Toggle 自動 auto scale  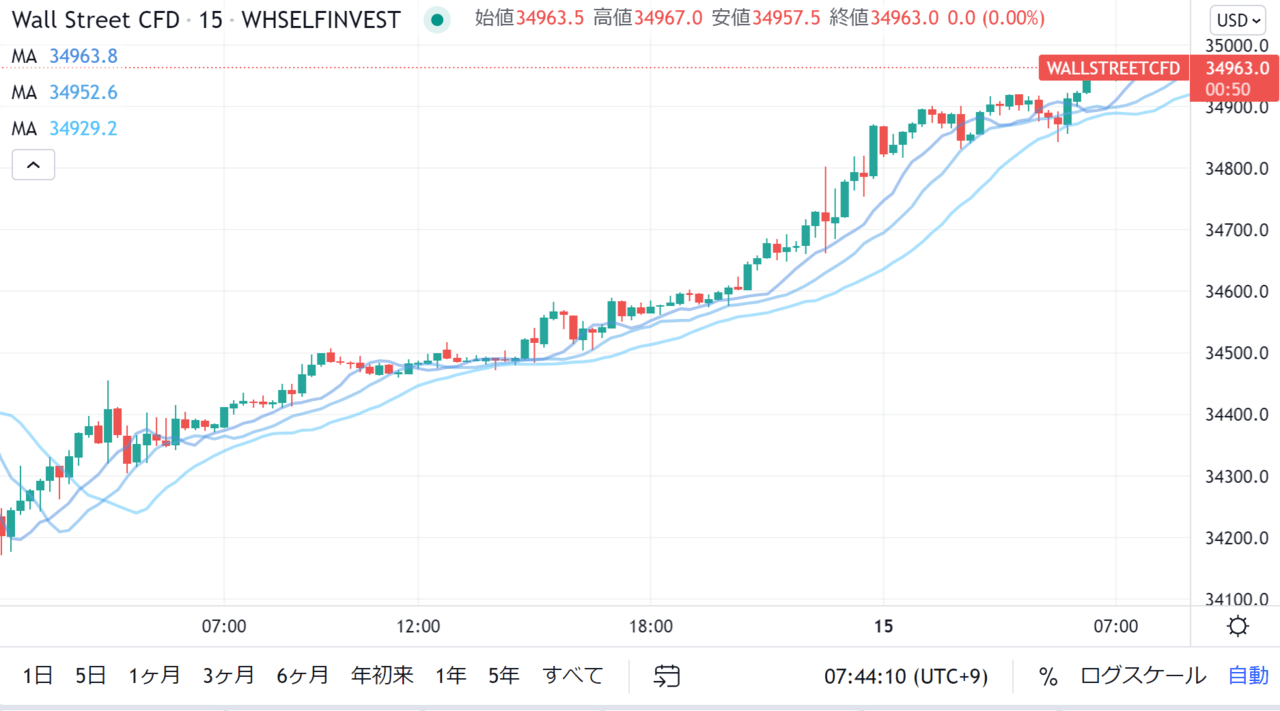[1248, 676]
